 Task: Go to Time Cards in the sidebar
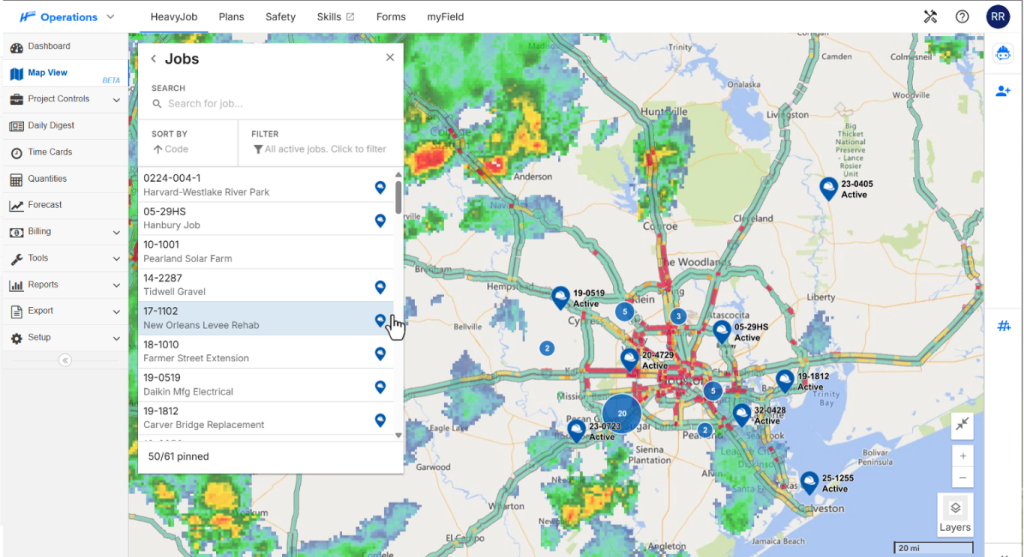(x=49, y=152)
